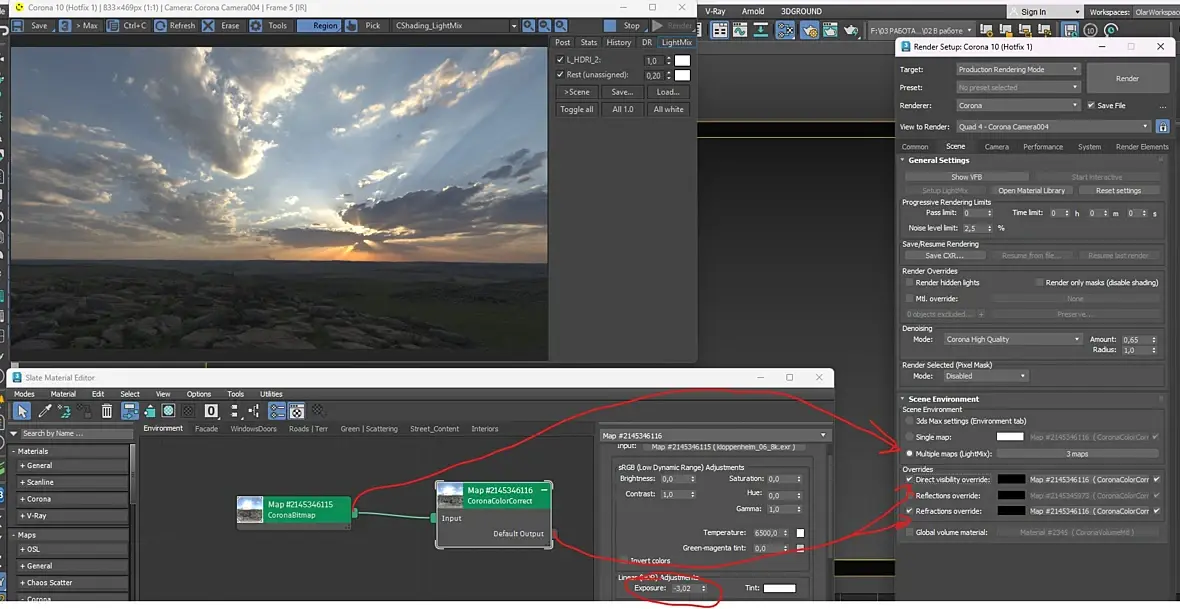This screenshot has width=1180, height=609.
Task: Lock the View to Render selection
Action: tap(1162, 127)
